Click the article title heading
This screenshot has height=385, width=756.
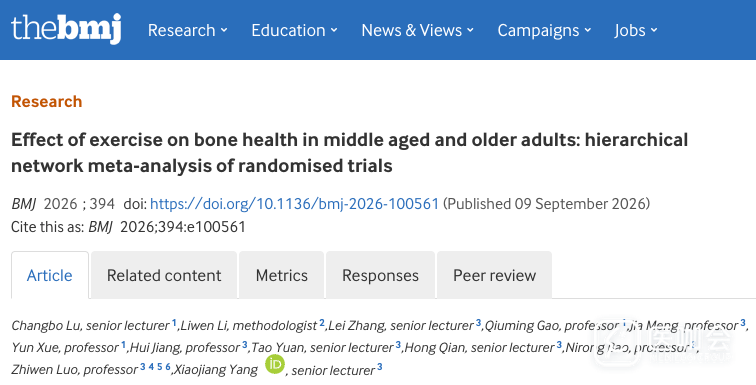click(350, 152)
